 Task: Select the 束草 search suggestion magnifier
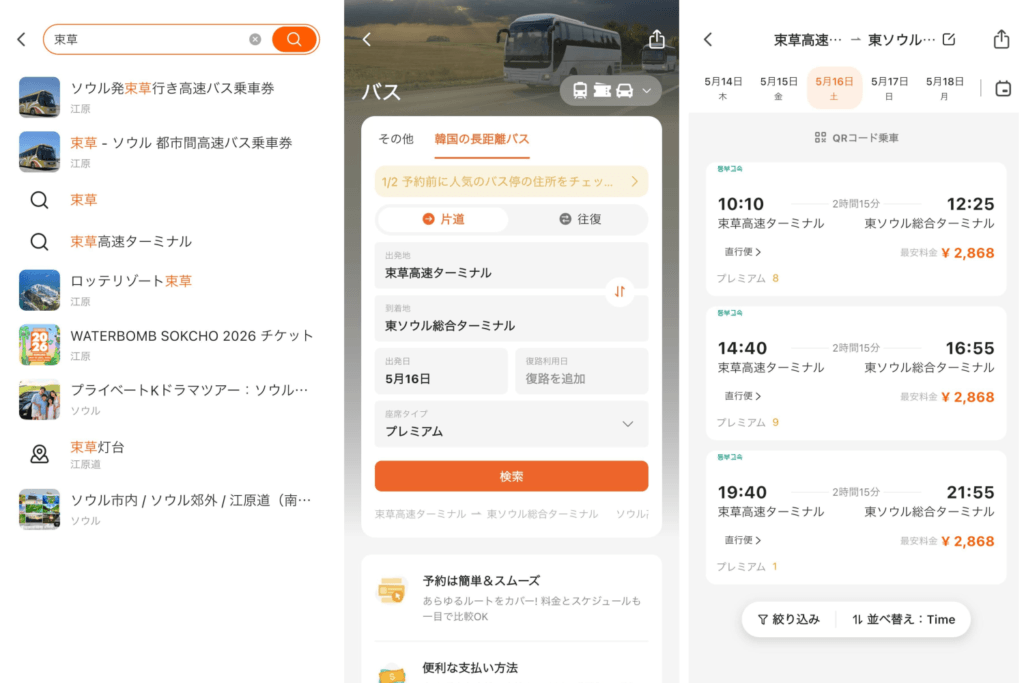point(39,200)
